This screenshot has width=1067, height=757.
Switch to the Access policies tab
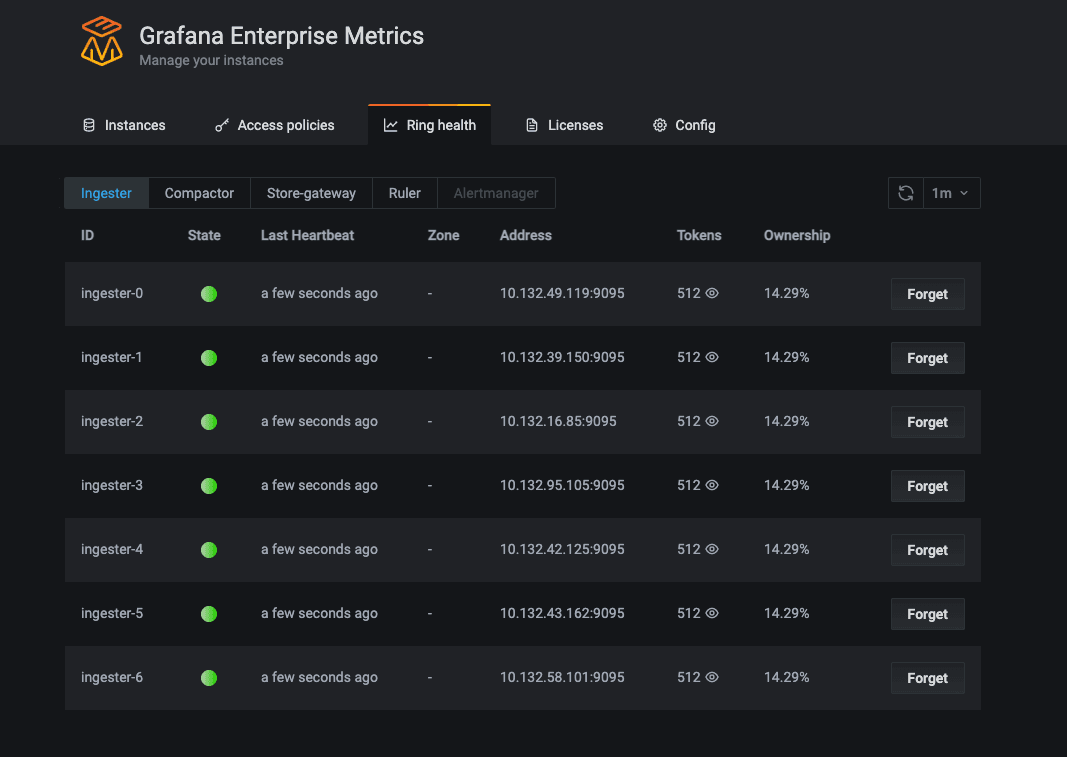(x=275, y=125)
